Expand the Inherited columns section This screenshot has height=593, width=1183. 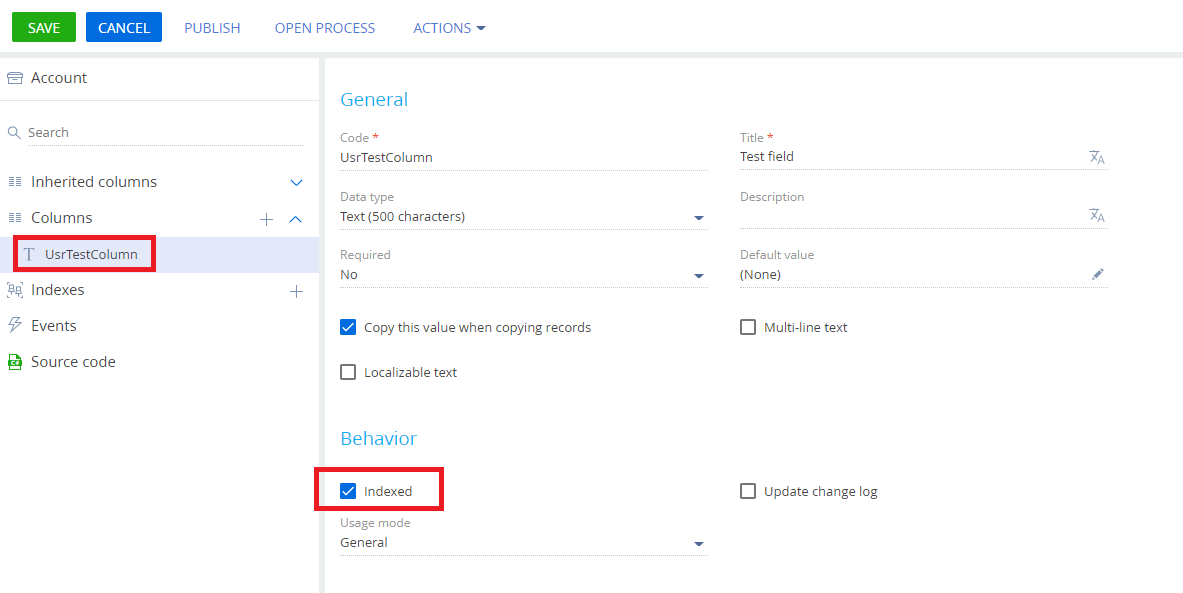pos(297,183)
